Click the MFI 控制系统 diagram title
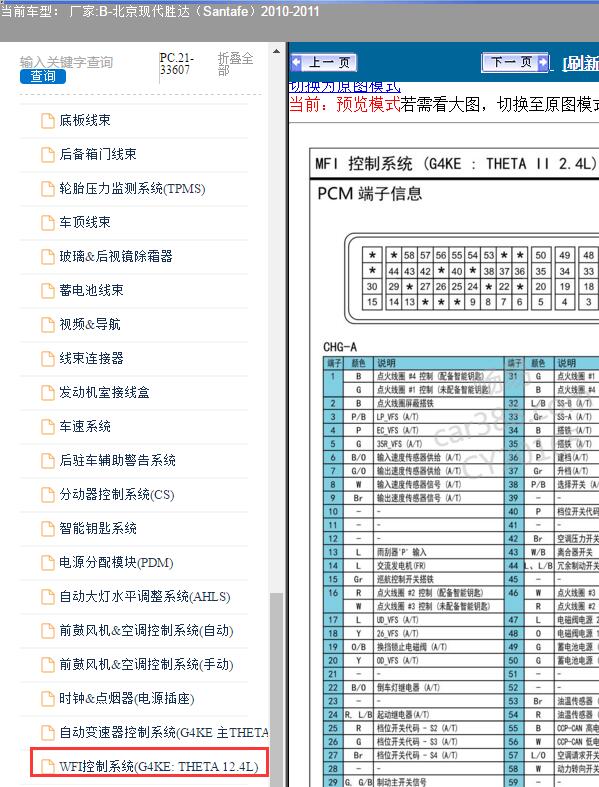599x787 pixels. (455, 164)
